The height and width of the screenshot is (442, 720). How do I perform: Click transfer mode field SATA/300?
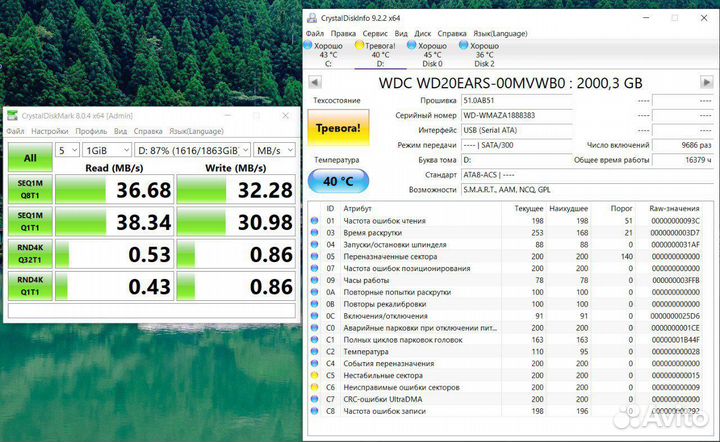point(517,145)
